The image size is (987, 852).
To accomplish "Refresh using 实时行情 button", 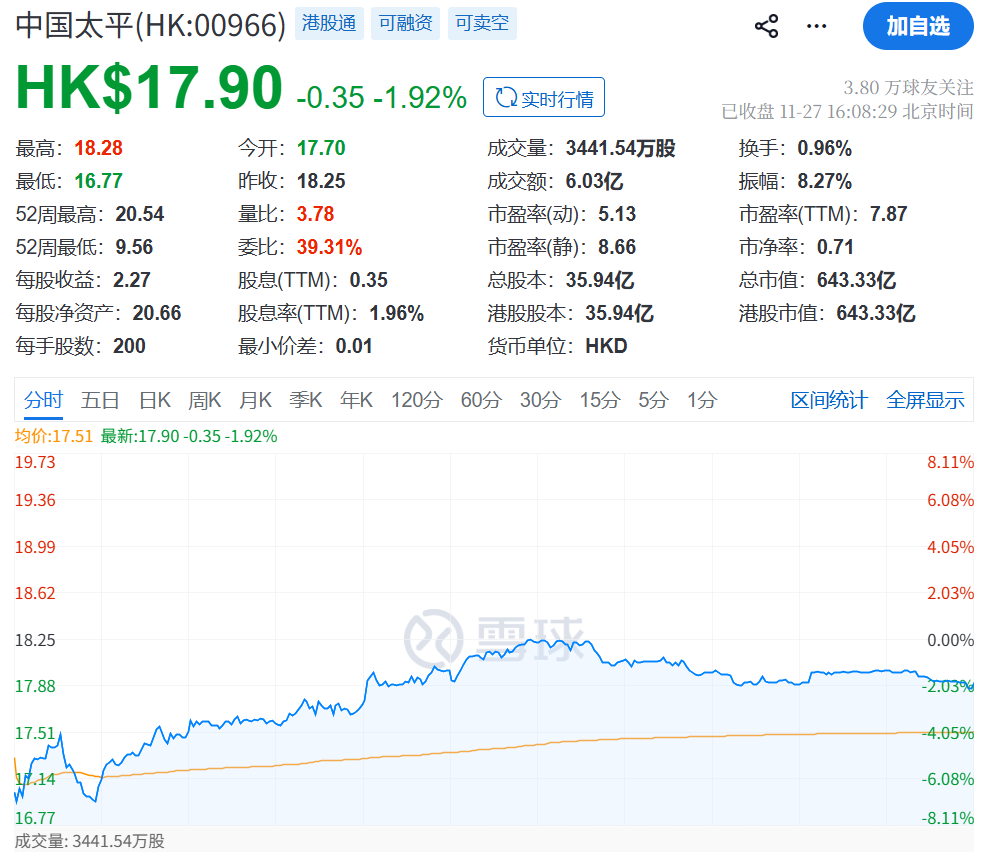I will click(544, 98).
